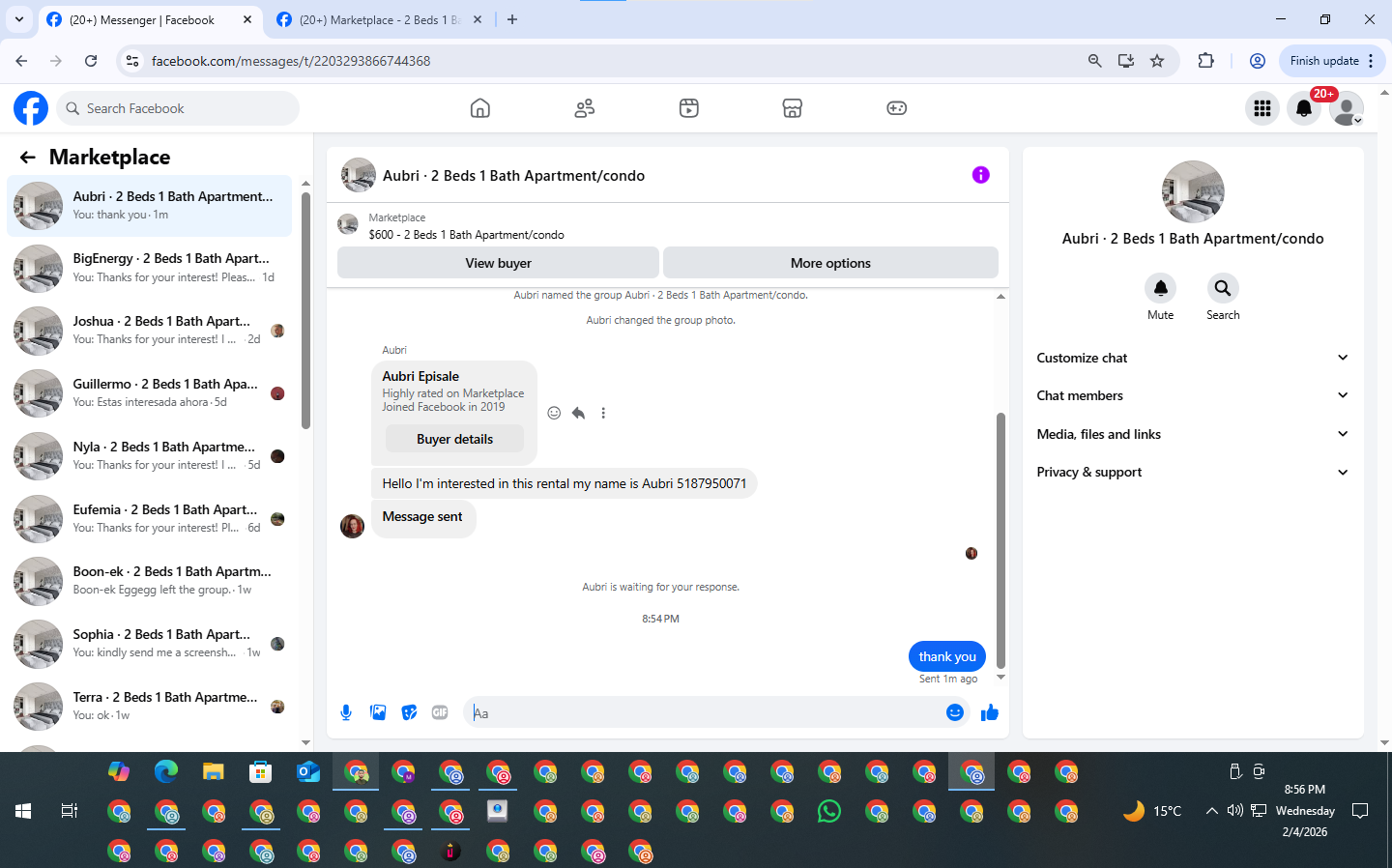Open BigEnergy 2 Beds conversation
Viewport: 1392px width, 868px height.
tap(150, 268)
